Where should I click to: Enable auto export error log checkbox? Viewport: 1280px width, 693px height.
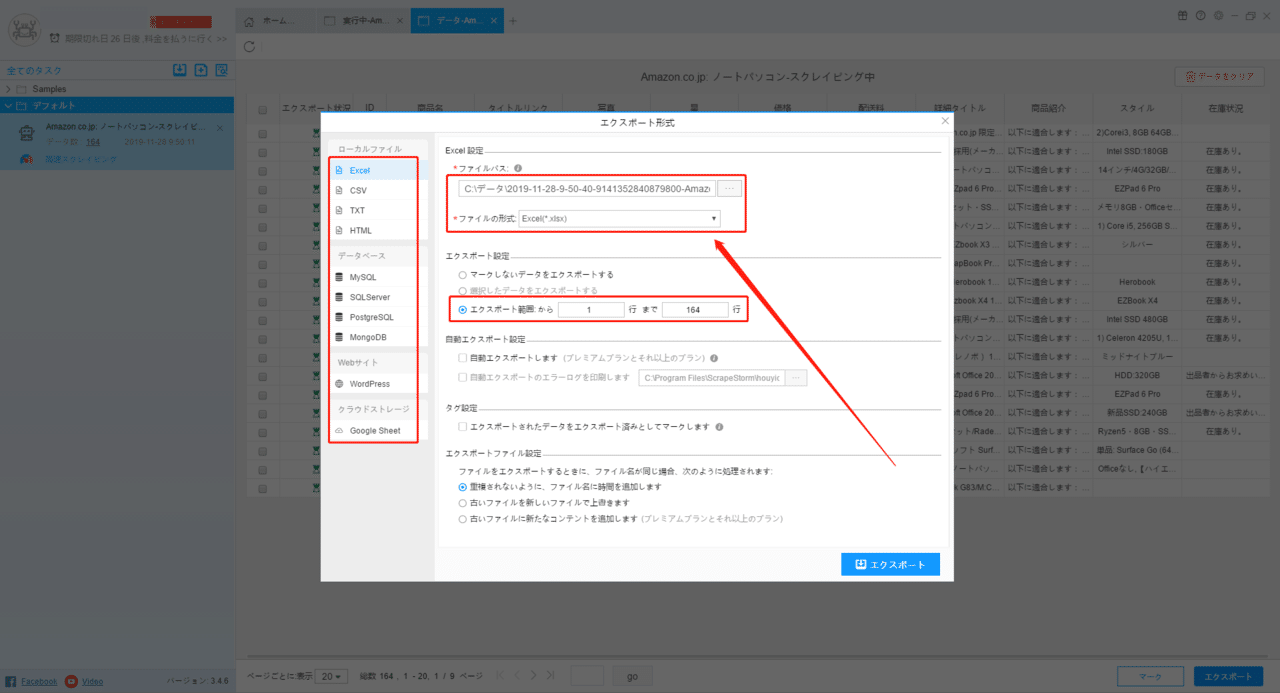click(462, 377)
